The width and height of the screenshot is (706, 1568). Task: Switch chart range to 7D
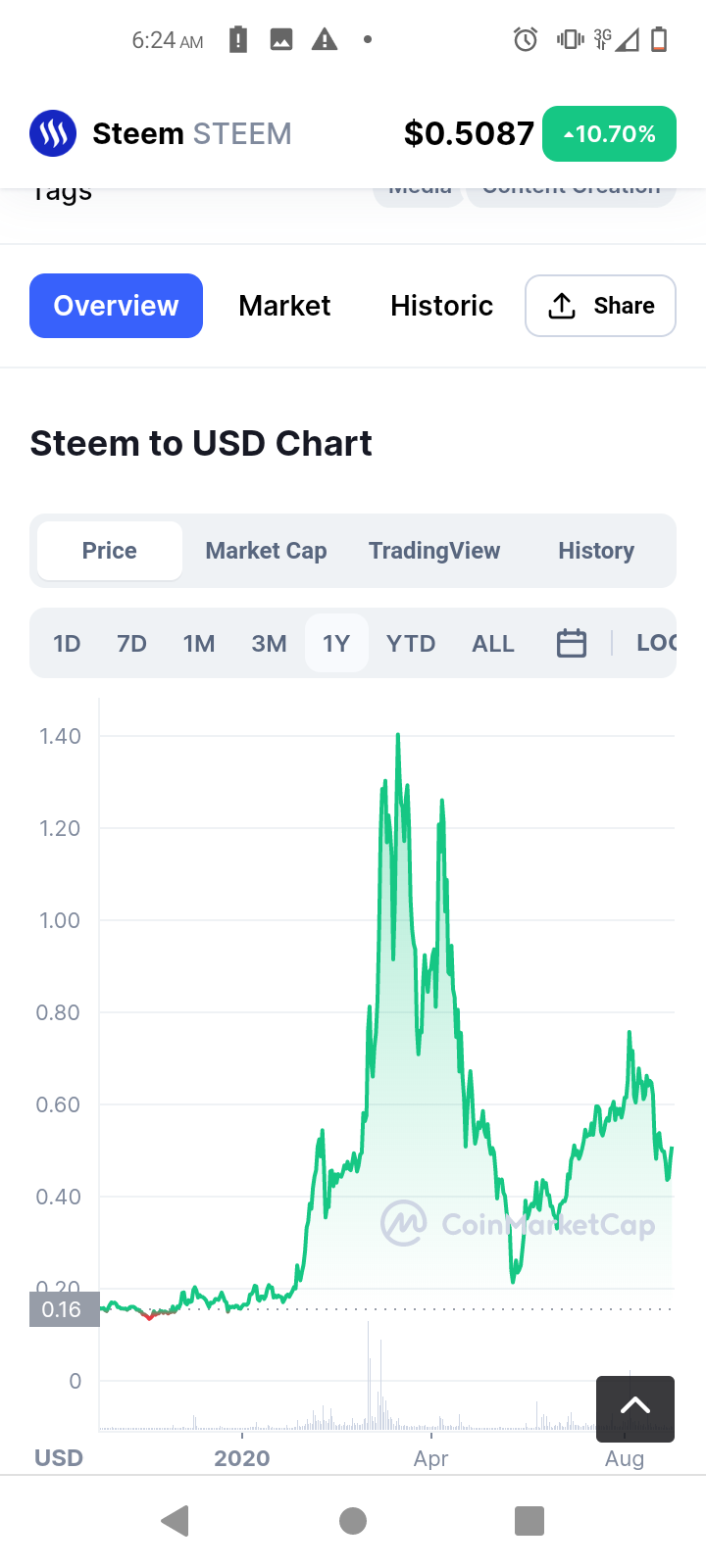[x=131, y=644]
